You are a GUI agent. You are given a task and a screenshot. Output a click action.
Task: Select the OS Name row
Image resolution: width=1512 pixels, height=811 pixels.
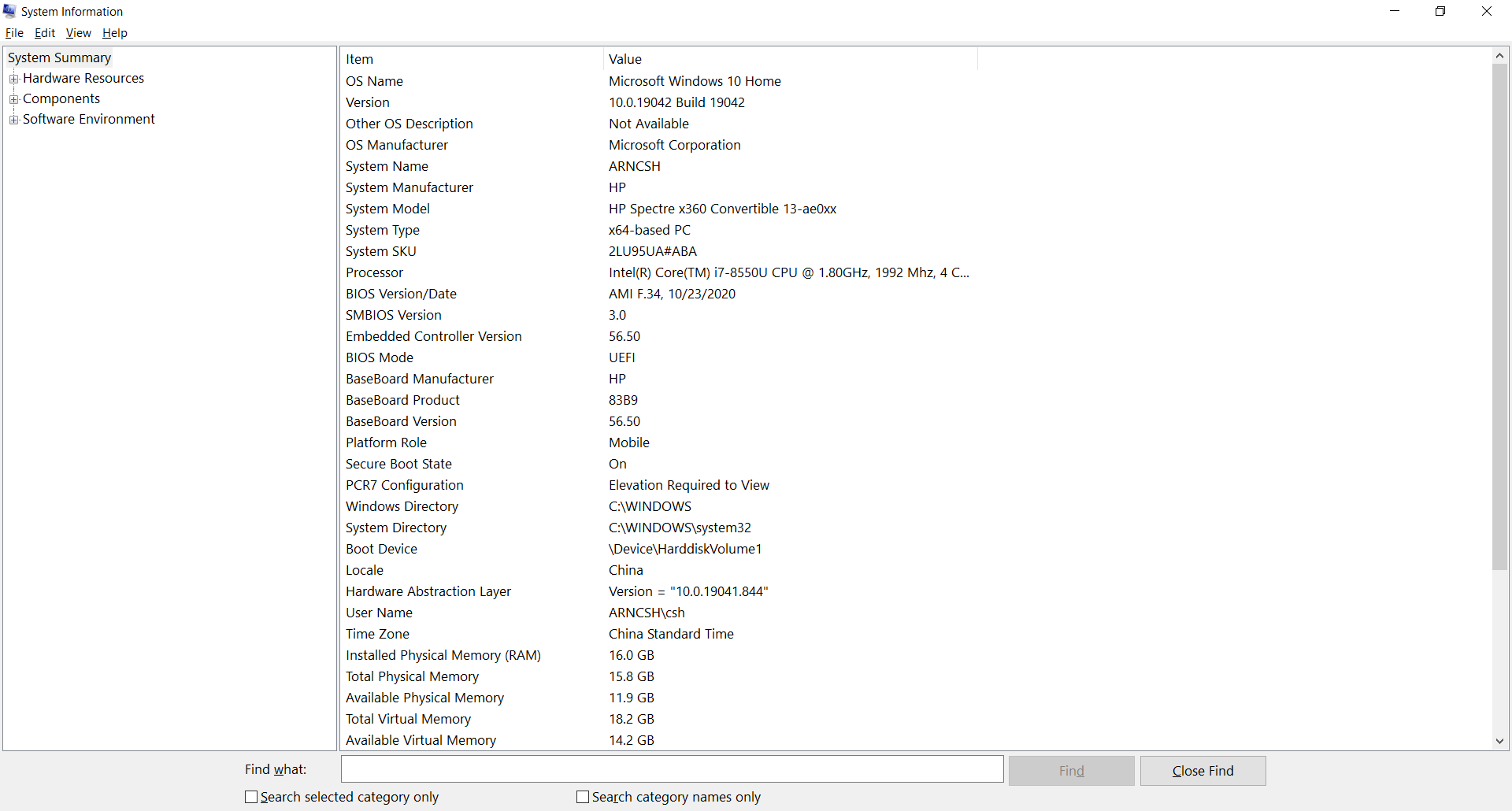pyautogui.click(x=659, y=81)
